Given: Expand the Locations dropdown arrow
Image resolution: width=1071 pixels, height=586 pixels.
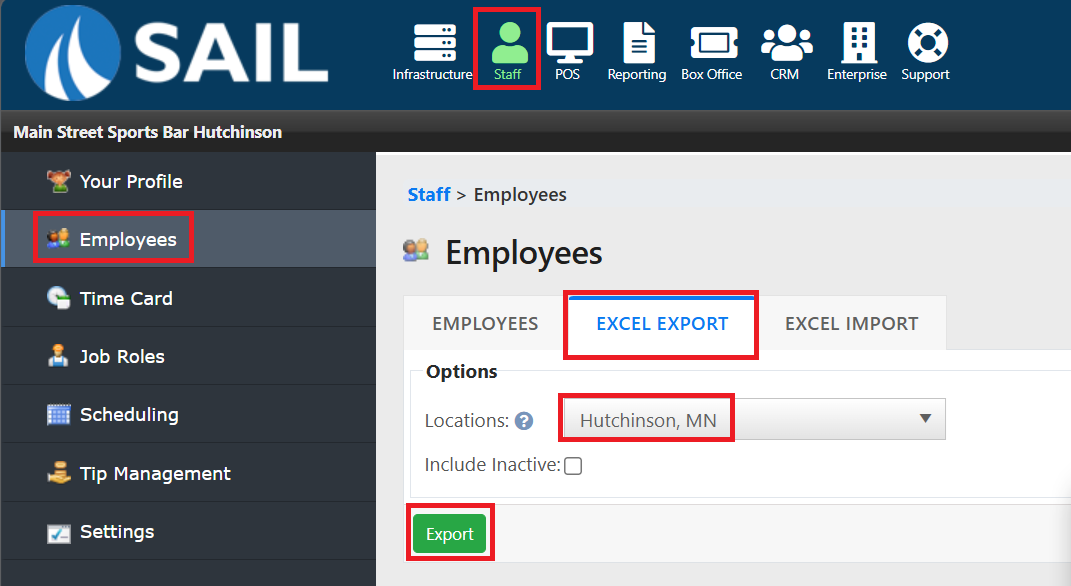Looking at the screenshot, I should (925, 419).
